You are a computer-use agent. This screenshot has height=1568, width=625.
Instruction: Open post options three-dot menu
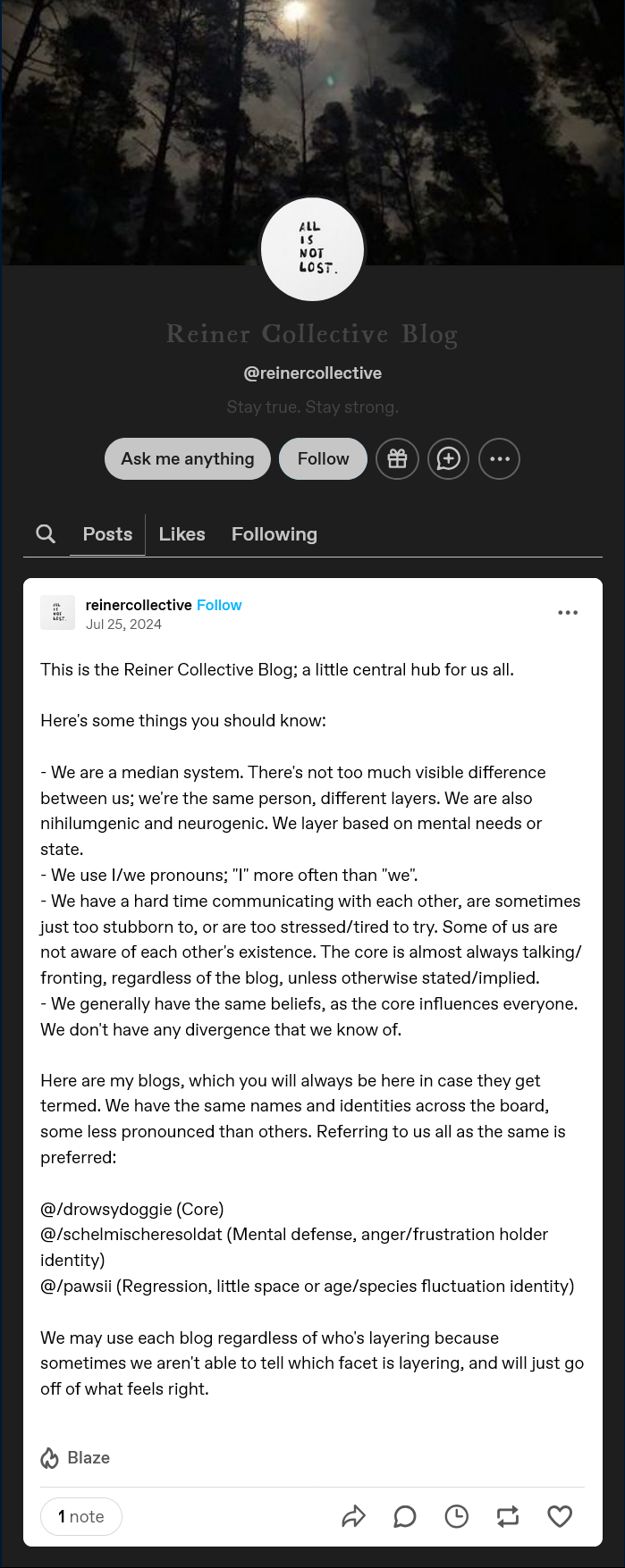click(x=568, y=613)
